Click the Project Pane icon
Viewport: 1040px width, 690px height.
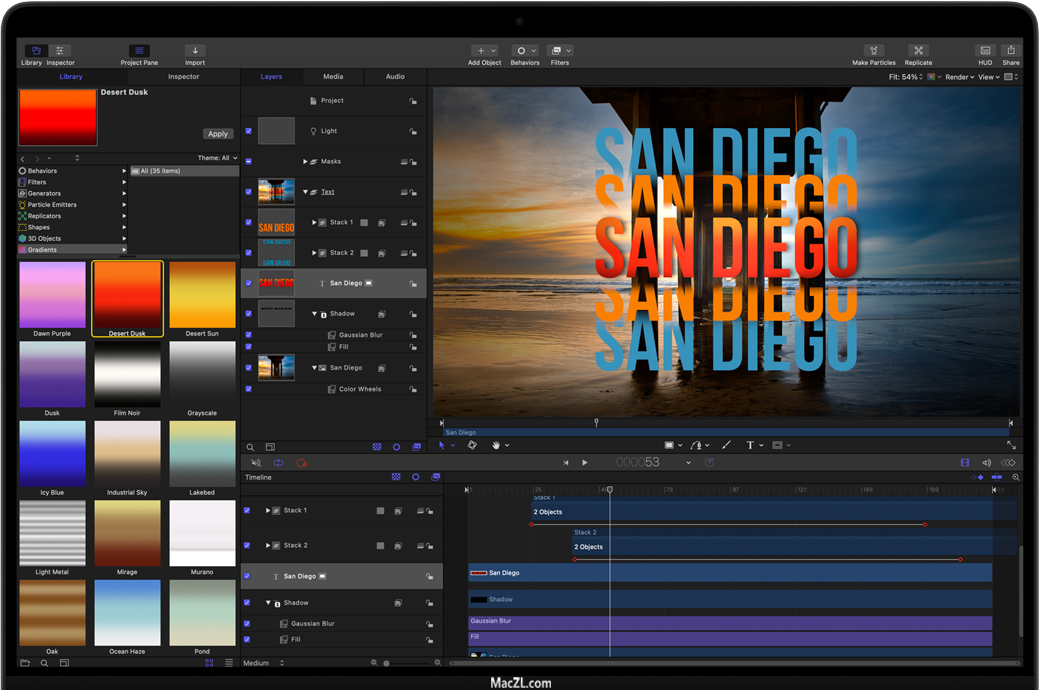pos(139,51)
